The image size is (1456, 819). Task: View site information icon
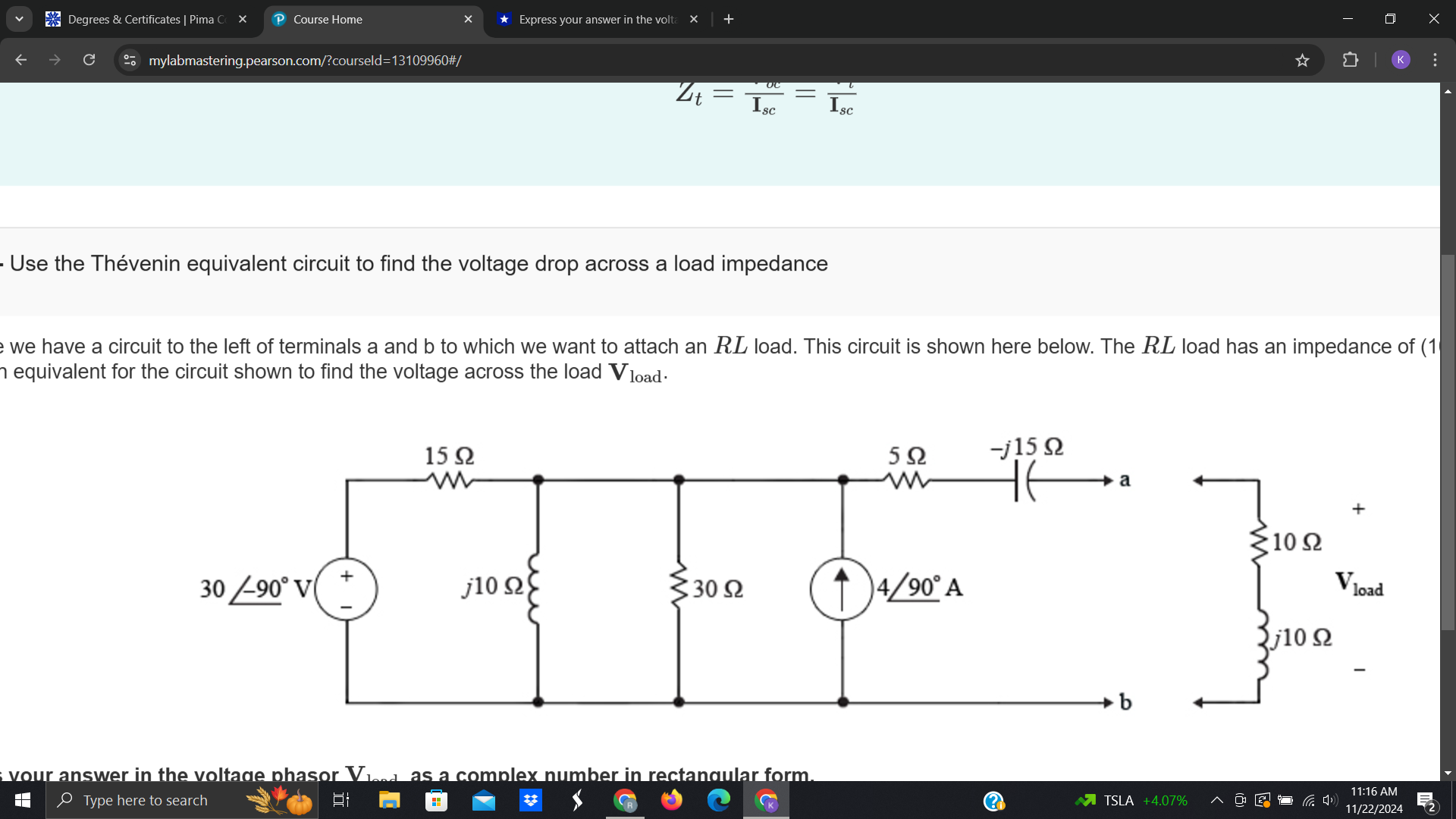coord(130,60)
